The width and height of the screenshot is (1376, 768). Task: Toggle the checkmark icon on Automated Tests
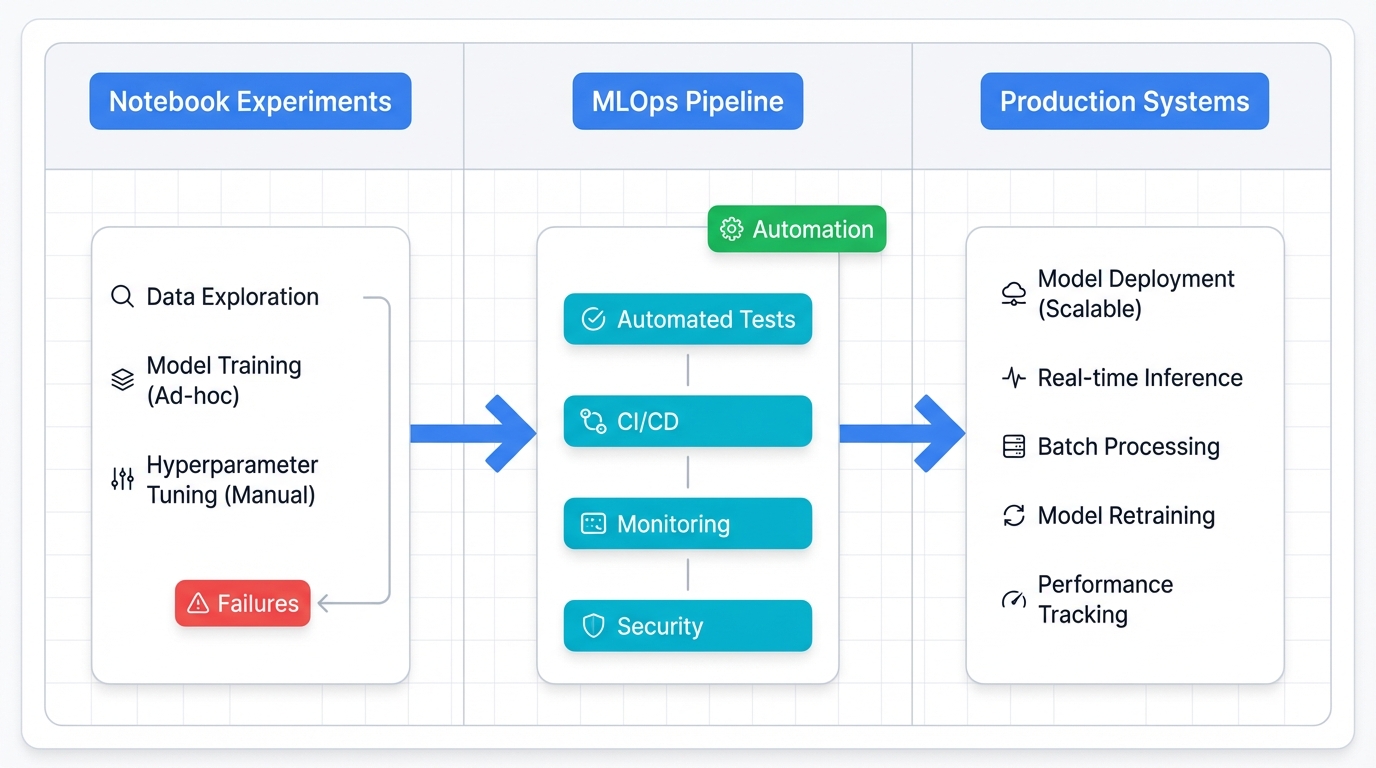point(592,319)
